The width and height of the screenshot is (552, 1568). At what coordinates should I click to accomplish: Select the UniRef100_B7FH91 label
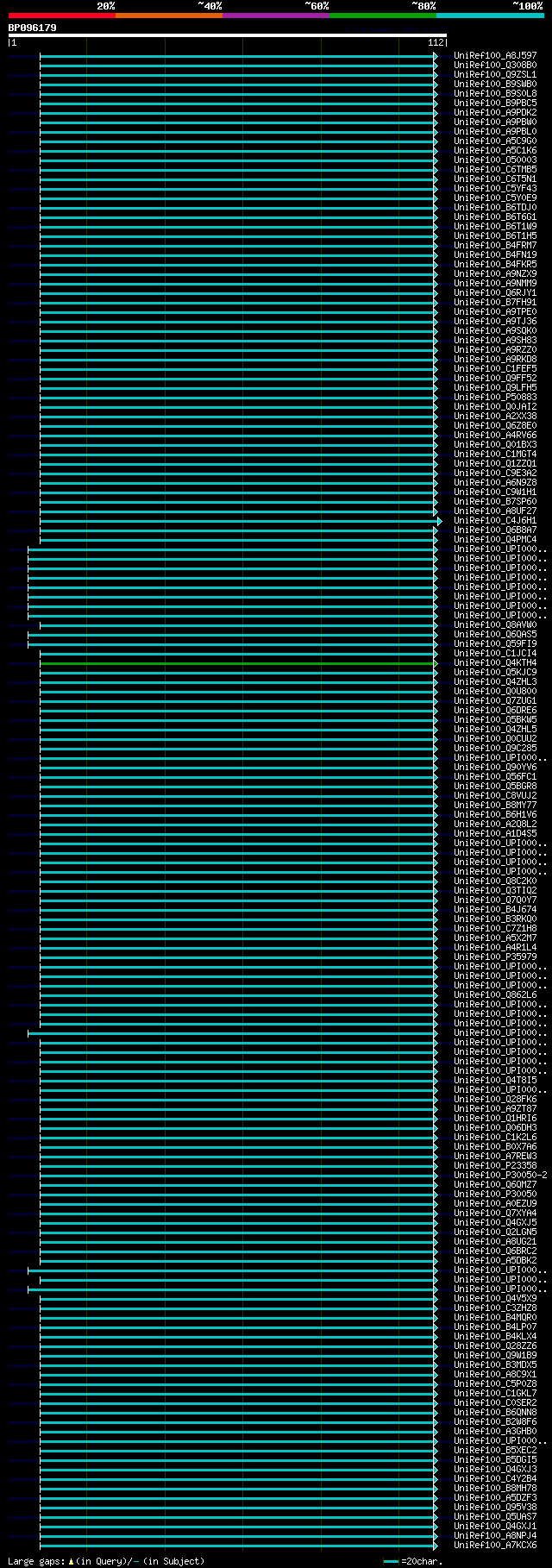pyautogui.click(x=495, y=302)
